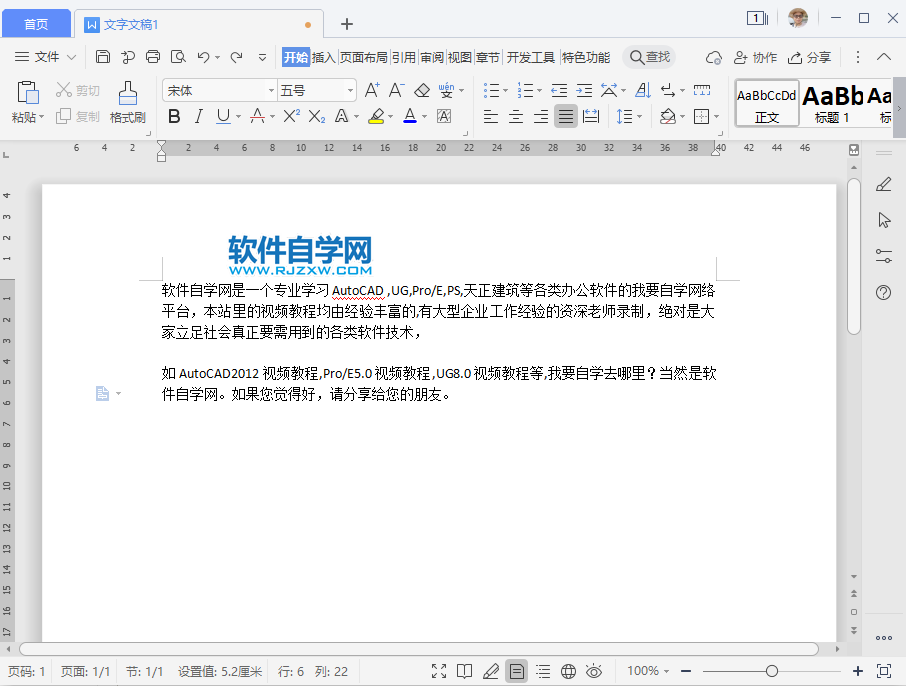Screen dimensions: 906x686
Task: Open the font name dropdown showing 宋体
Action: [219, 90]
